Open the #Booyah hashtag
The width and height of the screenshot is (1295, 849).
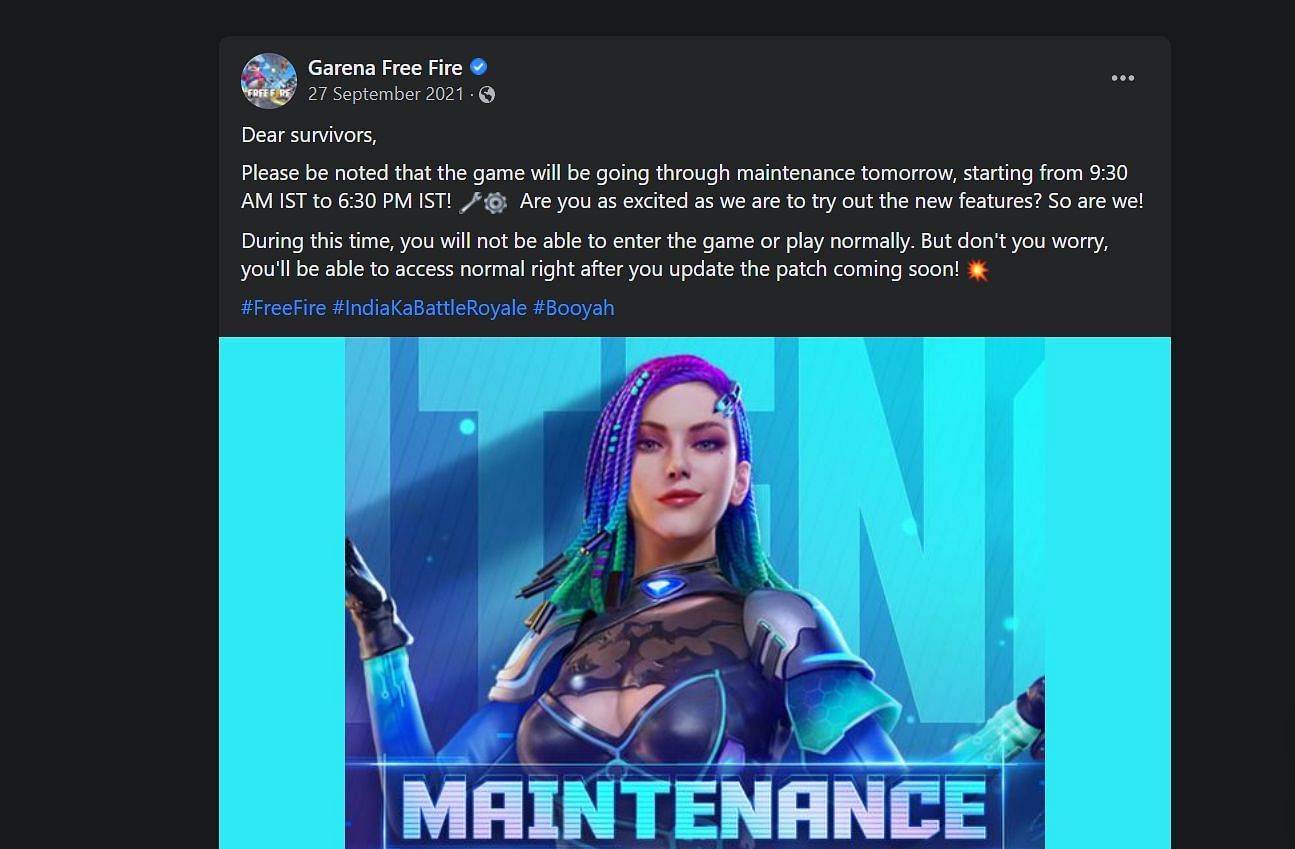point(573,308)
